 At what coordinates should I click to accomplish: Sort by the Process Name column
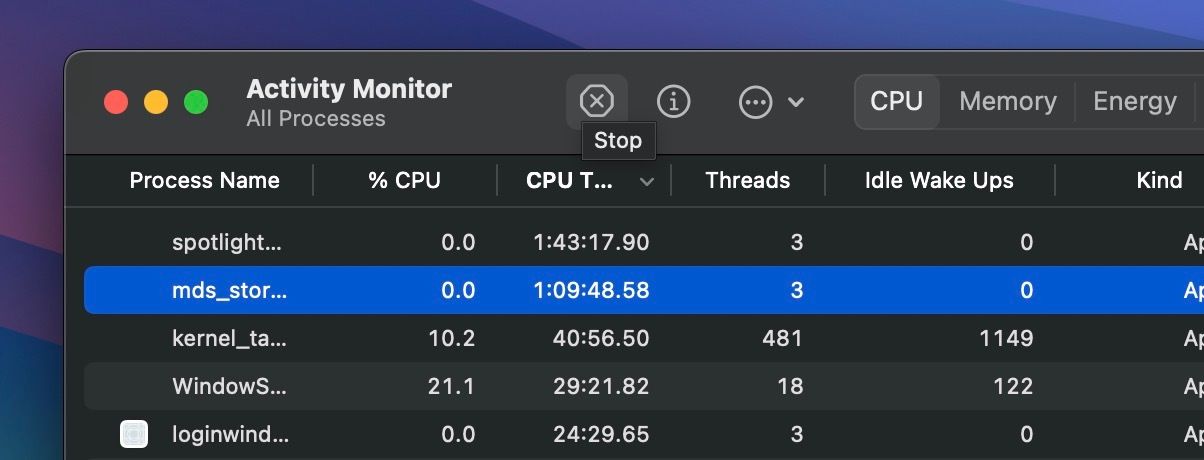click(x=204, y=181)
